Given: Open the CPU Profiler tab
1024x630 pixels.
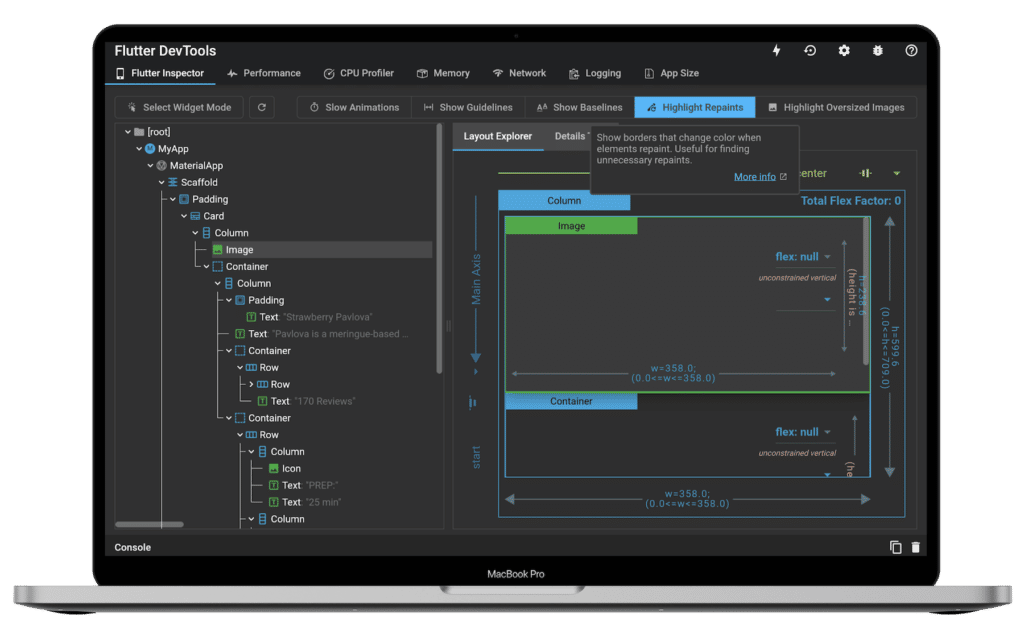Looking at the screenshot, I should pyautogui.click(x=358, y=73).
